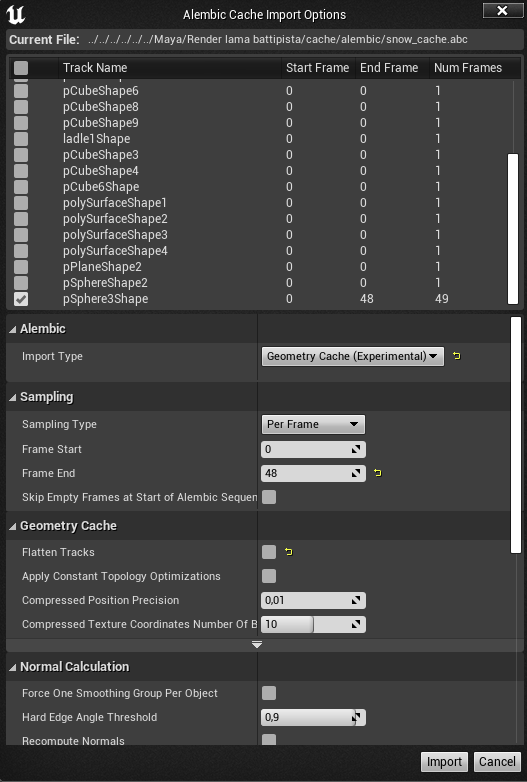Close the Alembic Cache Import Options dialog
This screenshot has height=782, width=527.
503,10
